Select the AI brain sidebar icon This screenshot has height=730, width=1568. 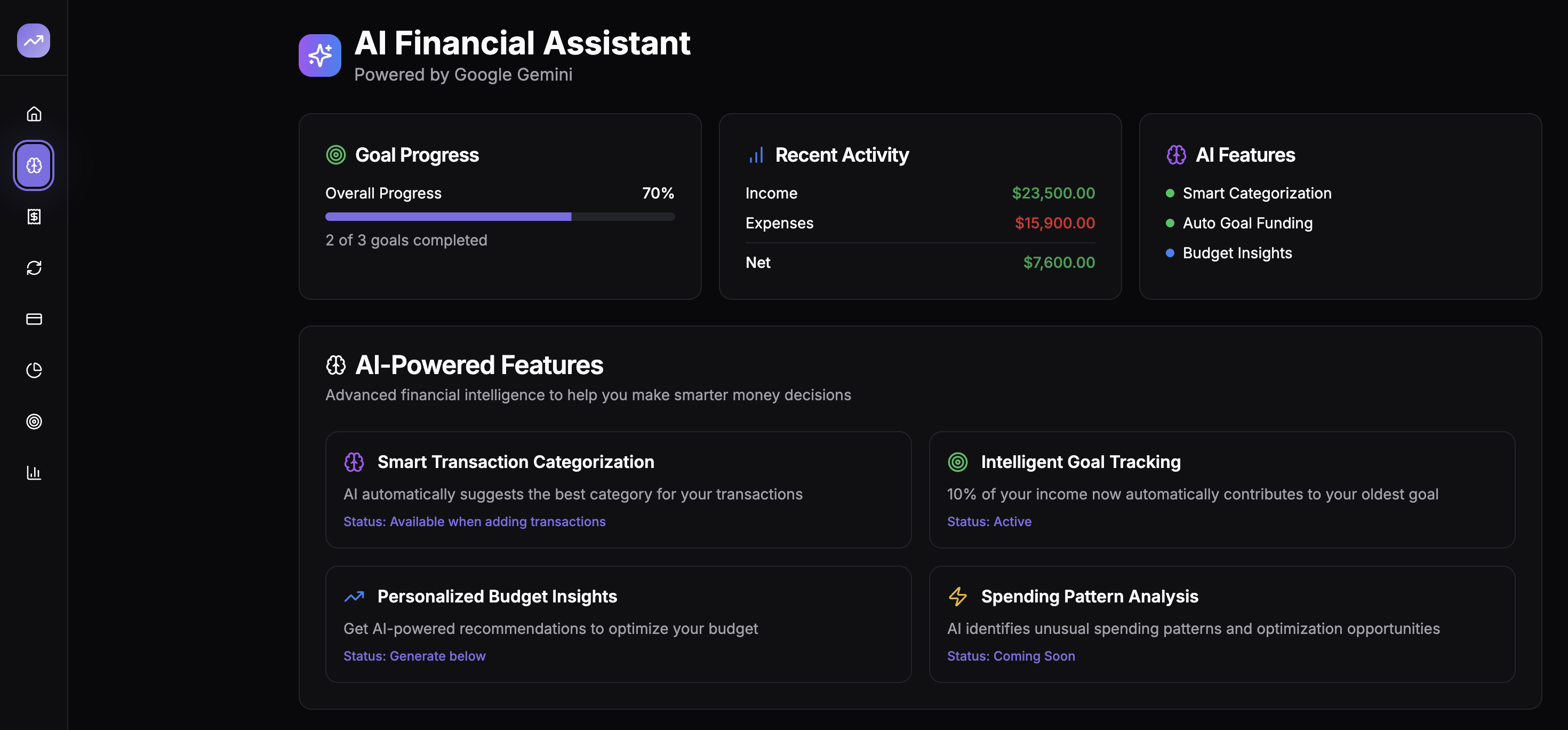[x=34, y=165]
